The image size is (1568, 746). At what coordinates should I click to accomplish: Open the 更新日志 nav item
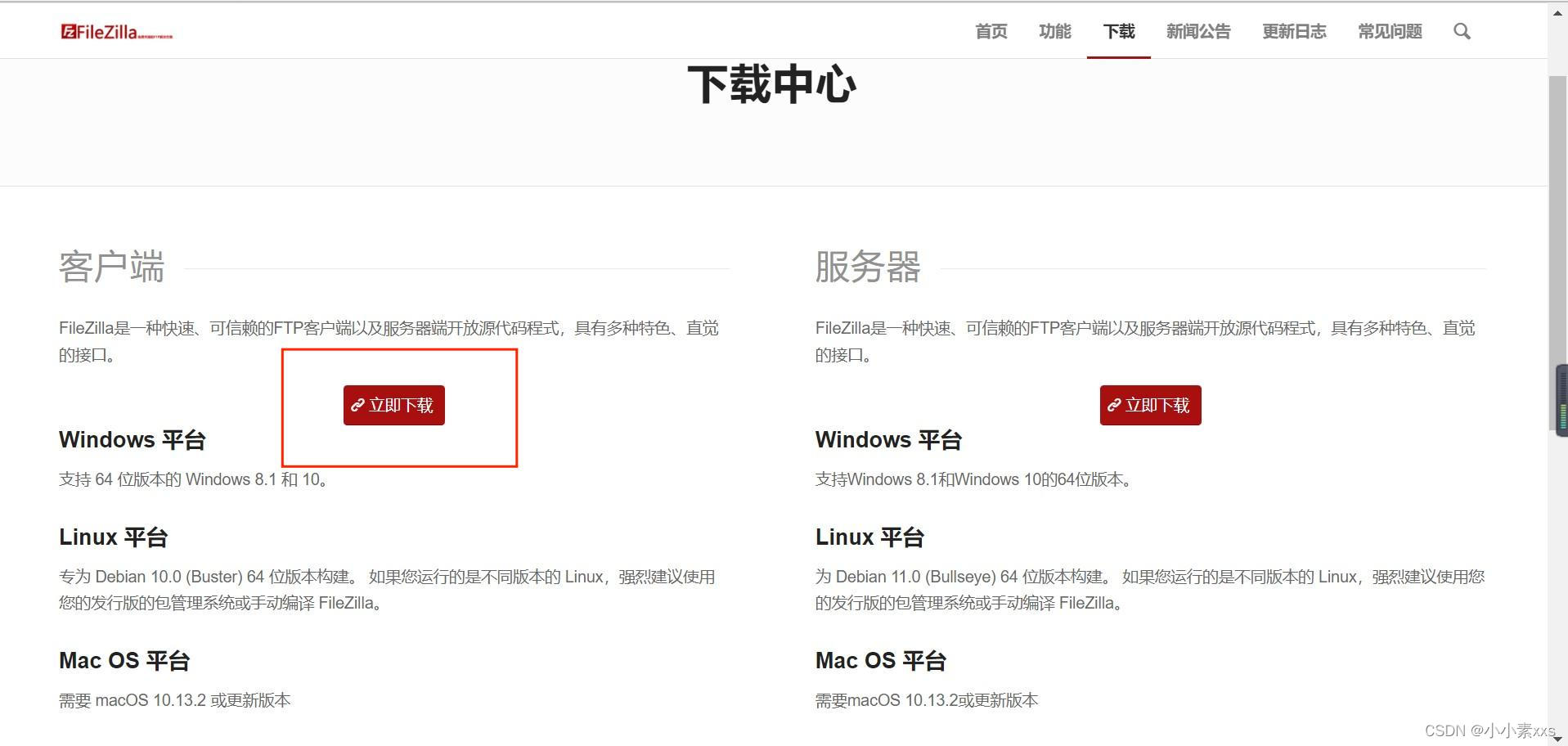click(1294, 31)
